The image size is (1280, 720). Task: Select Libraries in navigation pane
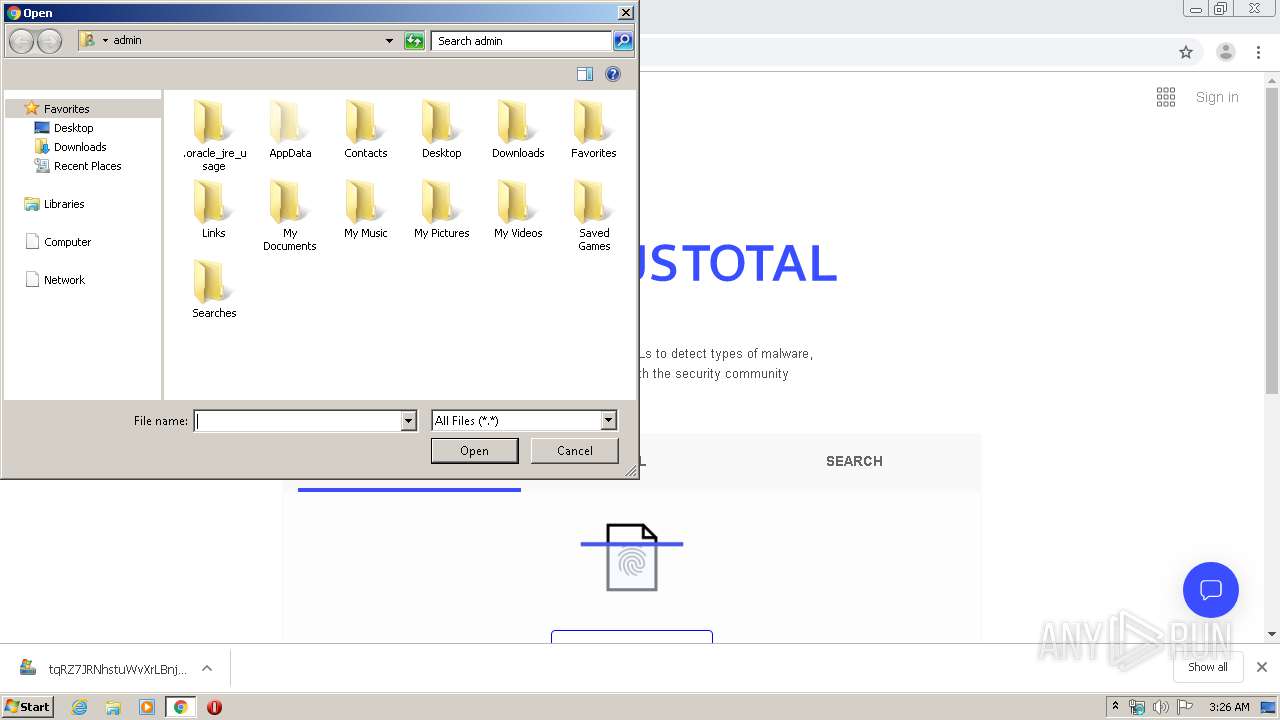pyautogui.click(x=64, y=204)
